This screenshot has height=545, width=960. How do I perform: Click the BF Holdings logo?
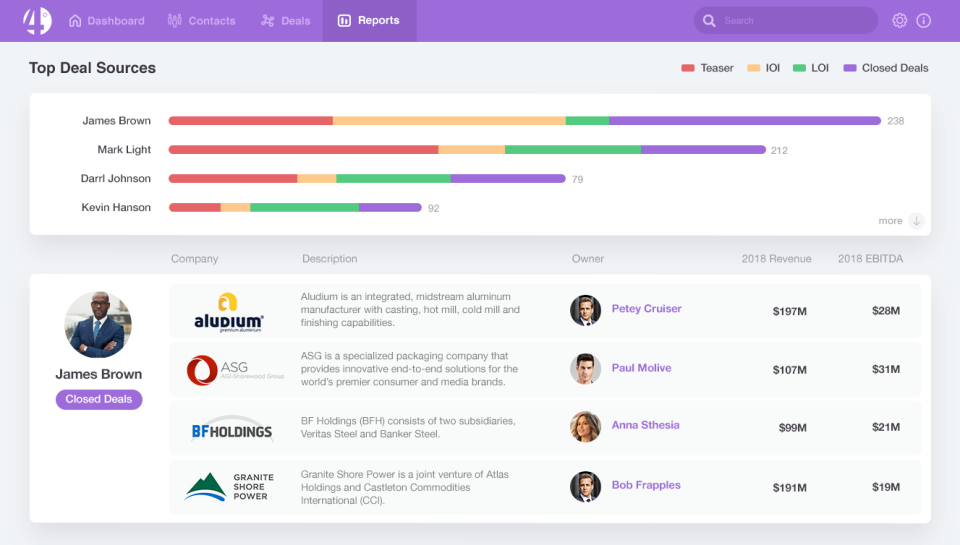pos(231,429)
